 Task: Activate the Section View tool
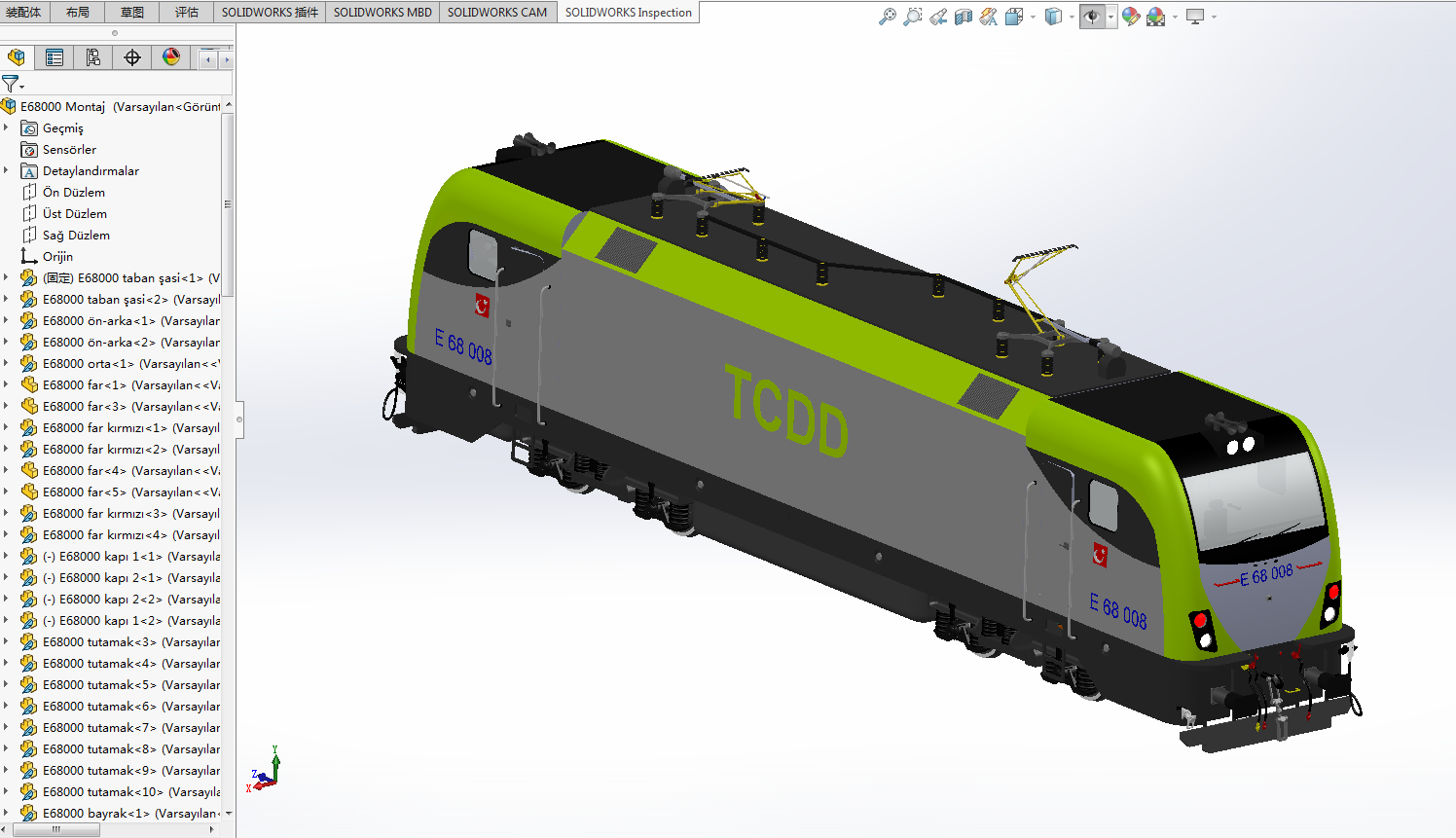point(964,17)
